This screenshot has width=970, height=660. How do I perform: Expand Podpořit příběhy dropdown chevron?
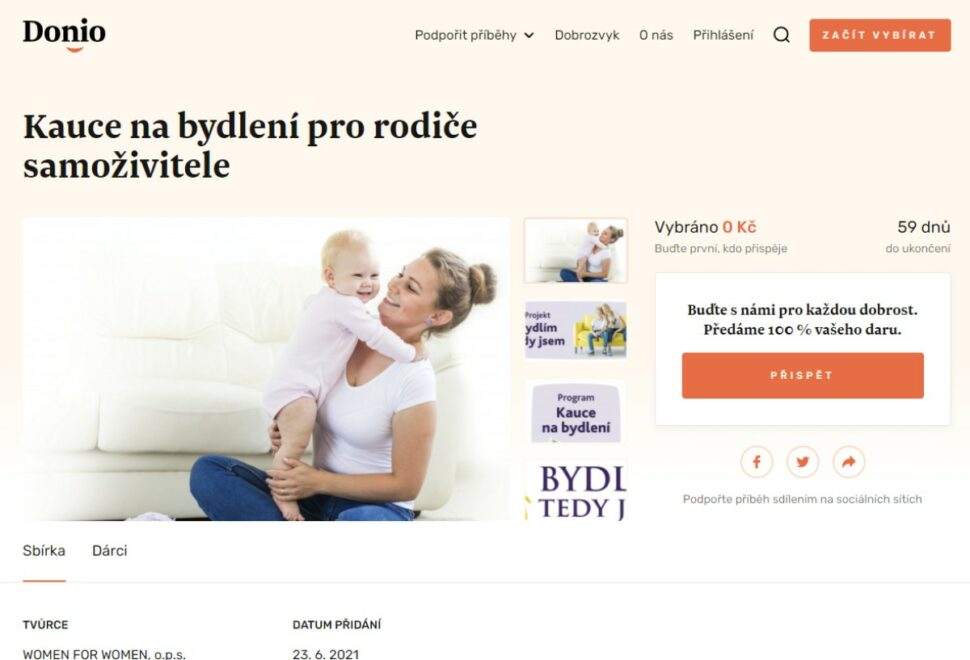[x=529, y=35]
